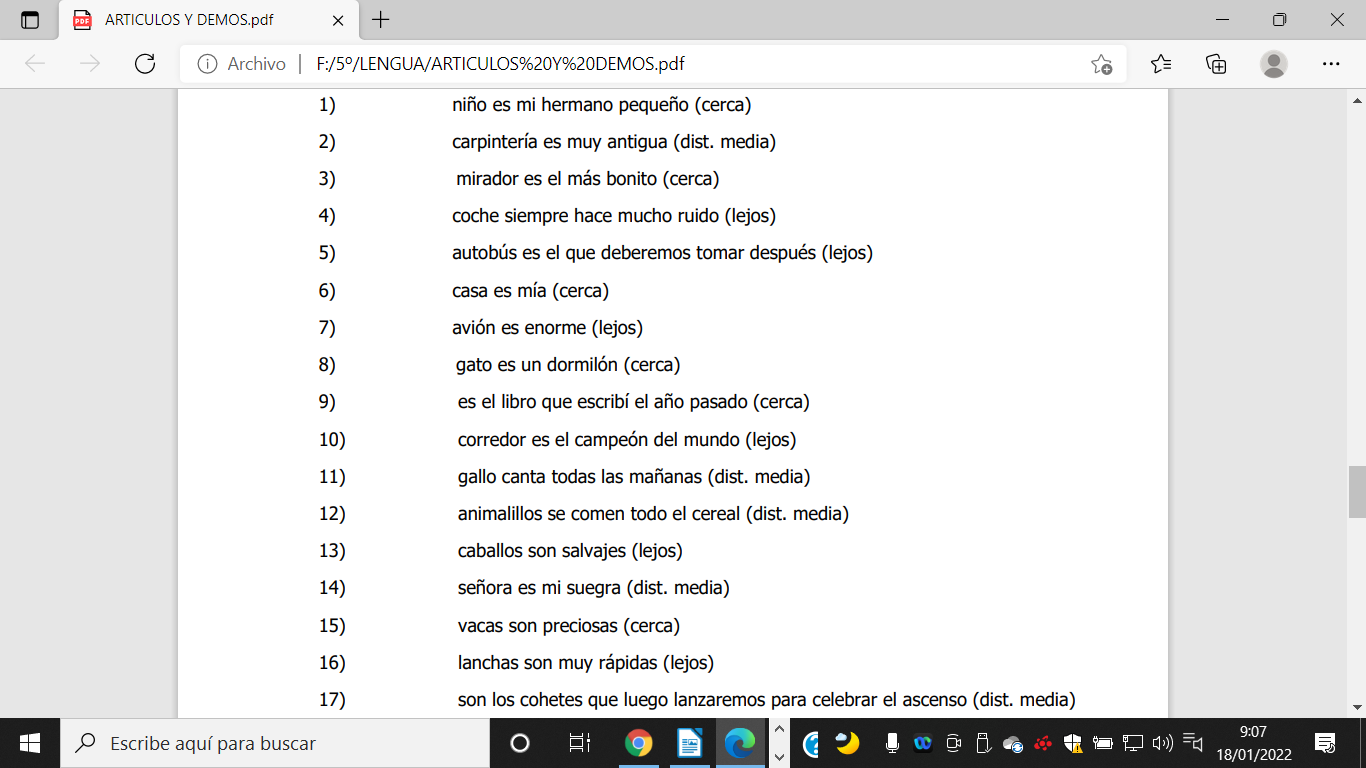
Task: Open Cortana circle icon
Action: pos(519,743)
